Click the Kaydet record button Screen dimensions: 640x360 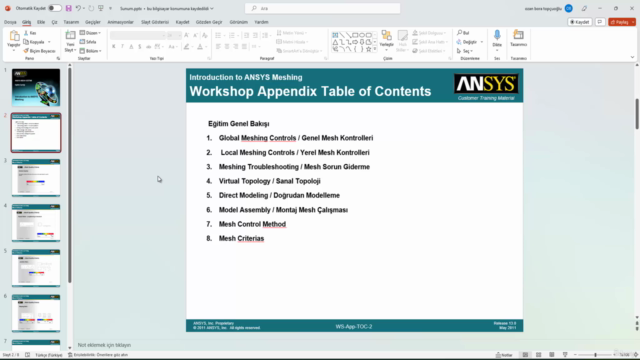[x=580, y=22]
